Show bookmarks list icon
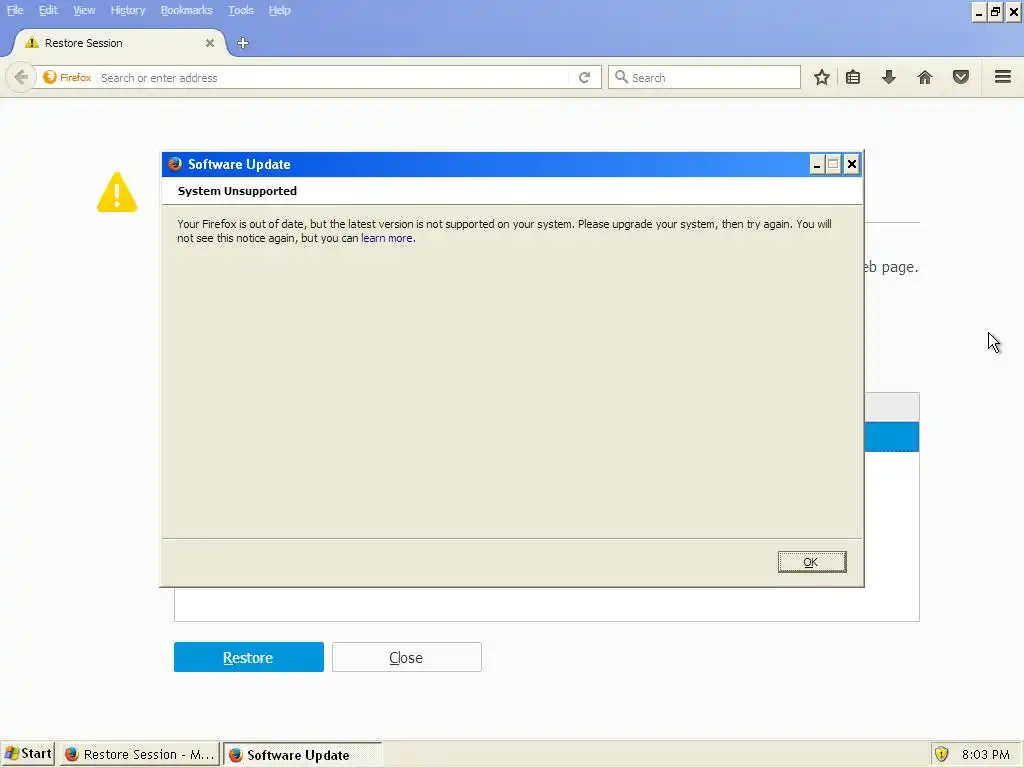The width and height of the screenshot is (1024, 768). pyautogui.click(x=853, y=78)
